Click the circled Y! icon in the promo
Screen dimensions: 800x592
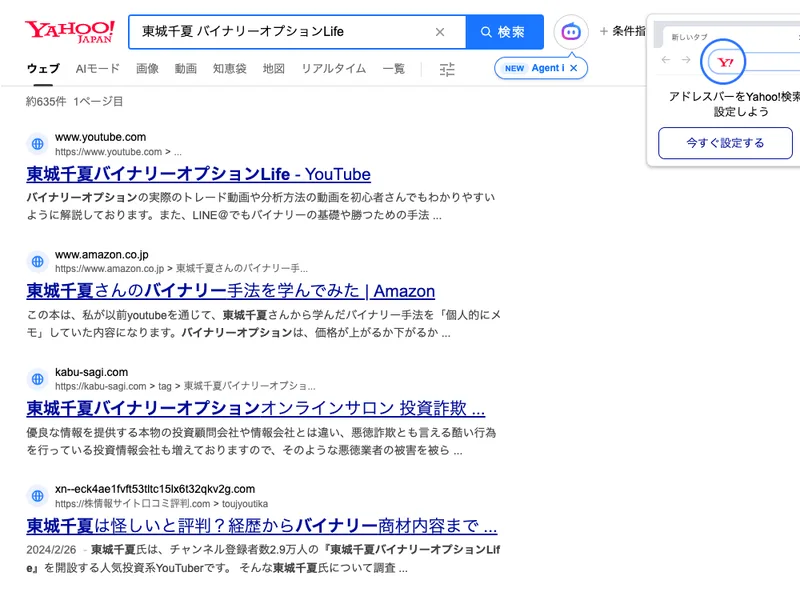pos(723,62)
